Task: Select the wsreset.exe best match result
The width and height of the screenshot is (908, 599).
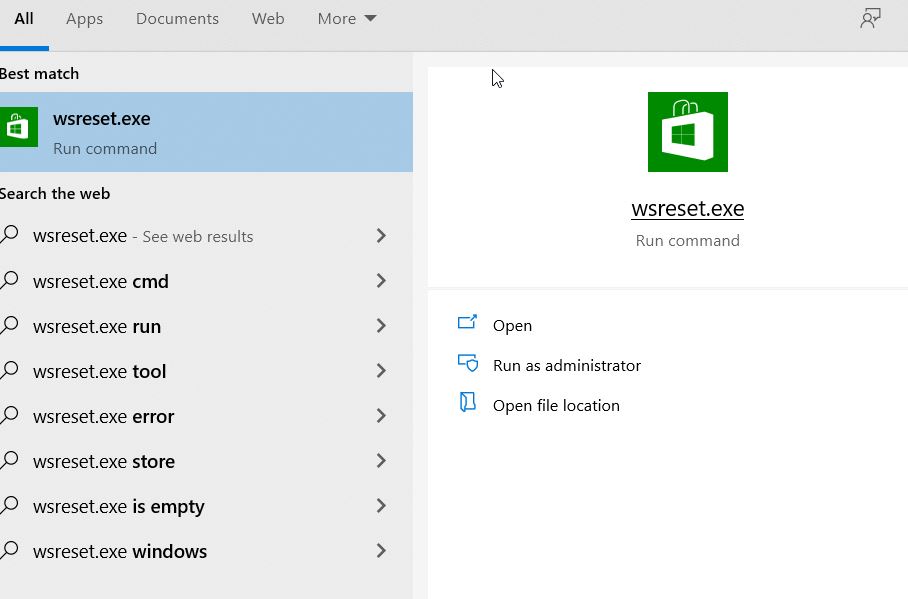Action: tap(206, 132)
